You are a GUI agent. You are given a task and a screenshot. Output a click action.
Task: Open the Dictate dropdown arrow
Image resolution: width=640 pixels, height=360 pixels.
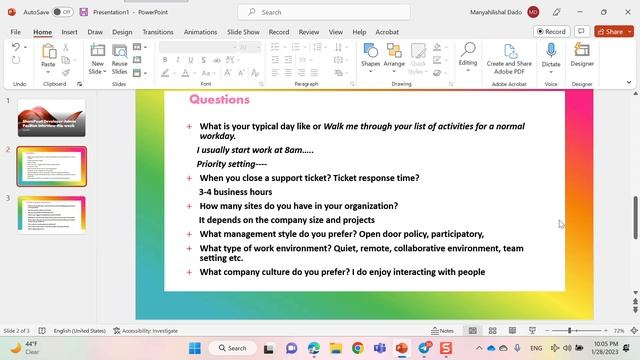[x=551, y=72]
